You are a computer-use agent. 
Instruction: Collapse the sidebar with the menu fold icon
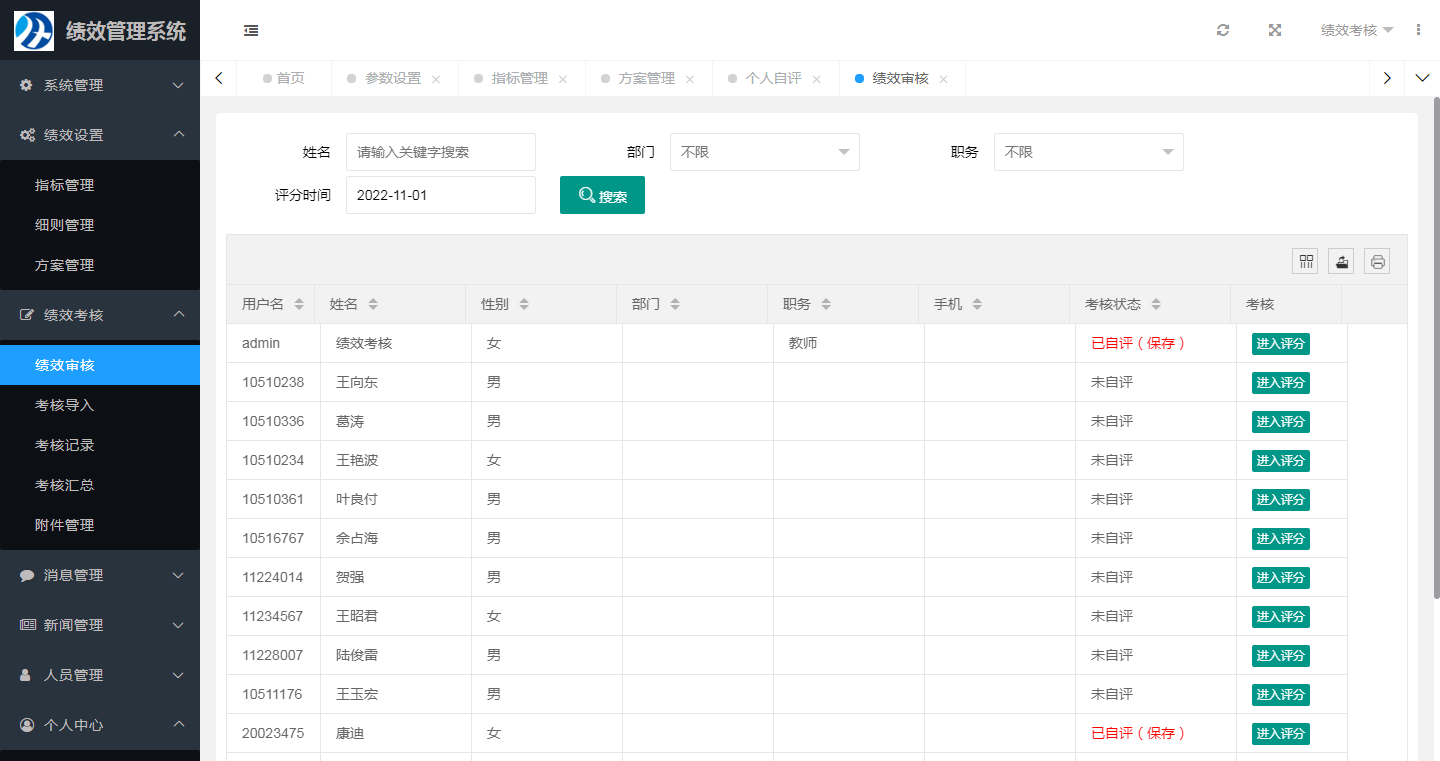[x=251, y=30]
